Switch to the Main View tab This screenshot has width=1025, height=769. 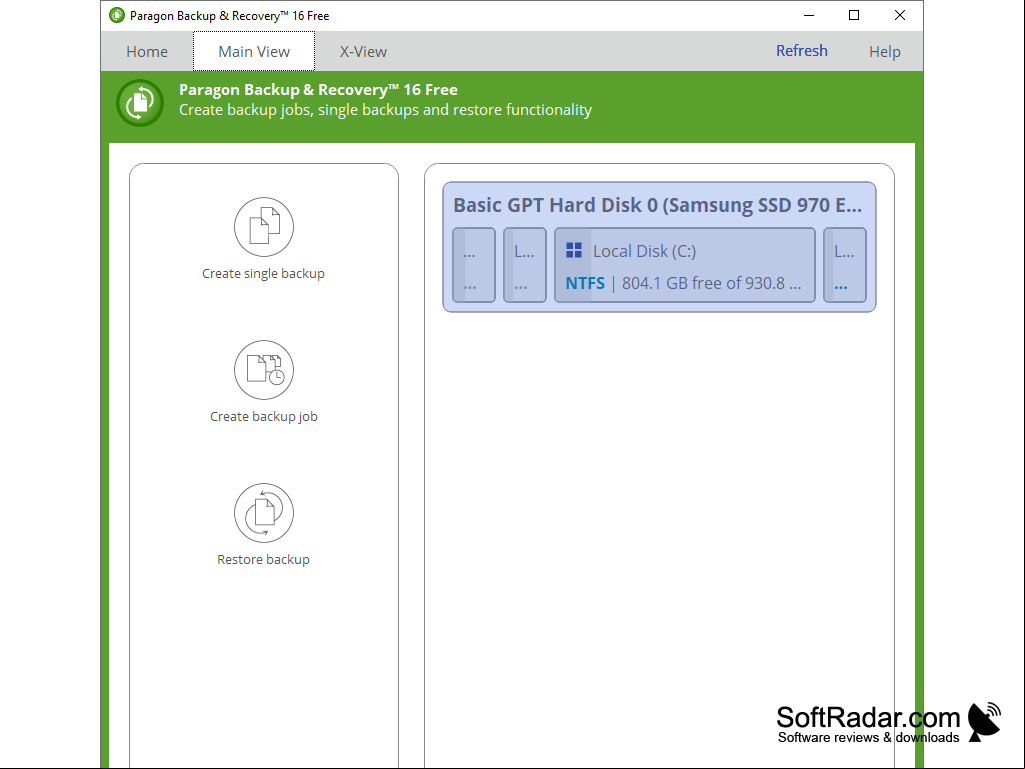(x=254, y=52)
